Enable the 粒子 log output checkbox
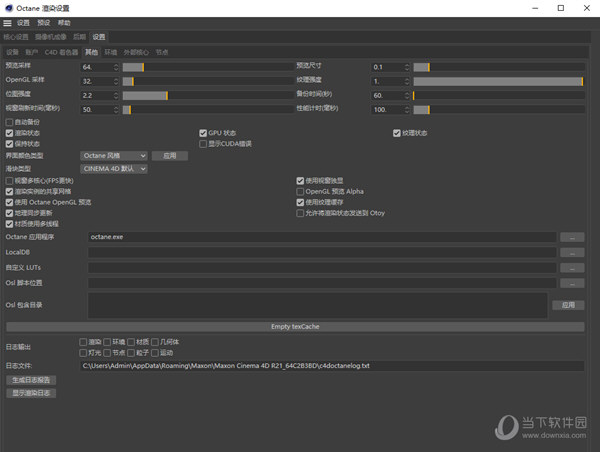 131,352
